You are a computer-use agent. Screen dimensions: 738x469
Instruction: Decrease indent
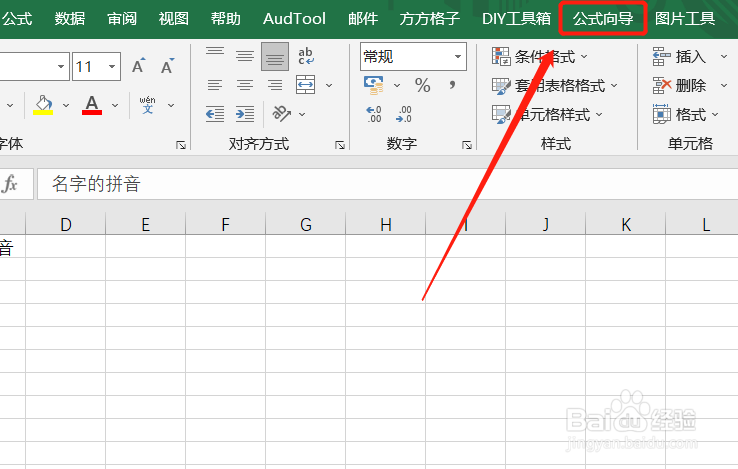(215, 114)
